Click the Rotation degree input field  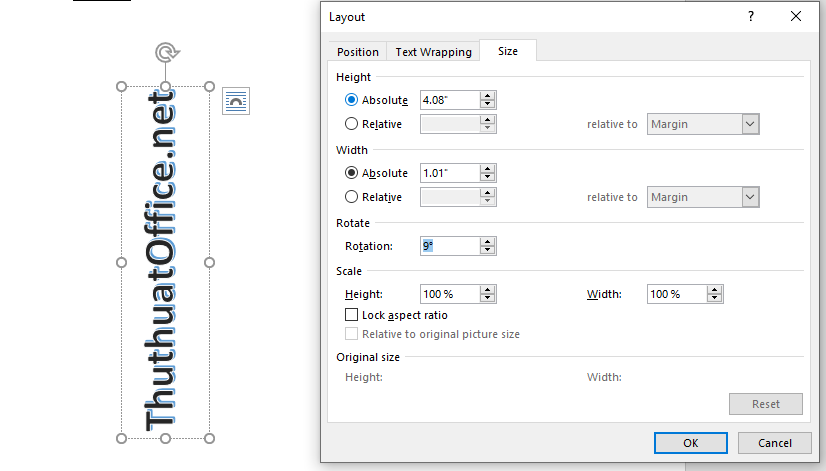[449, 246]
